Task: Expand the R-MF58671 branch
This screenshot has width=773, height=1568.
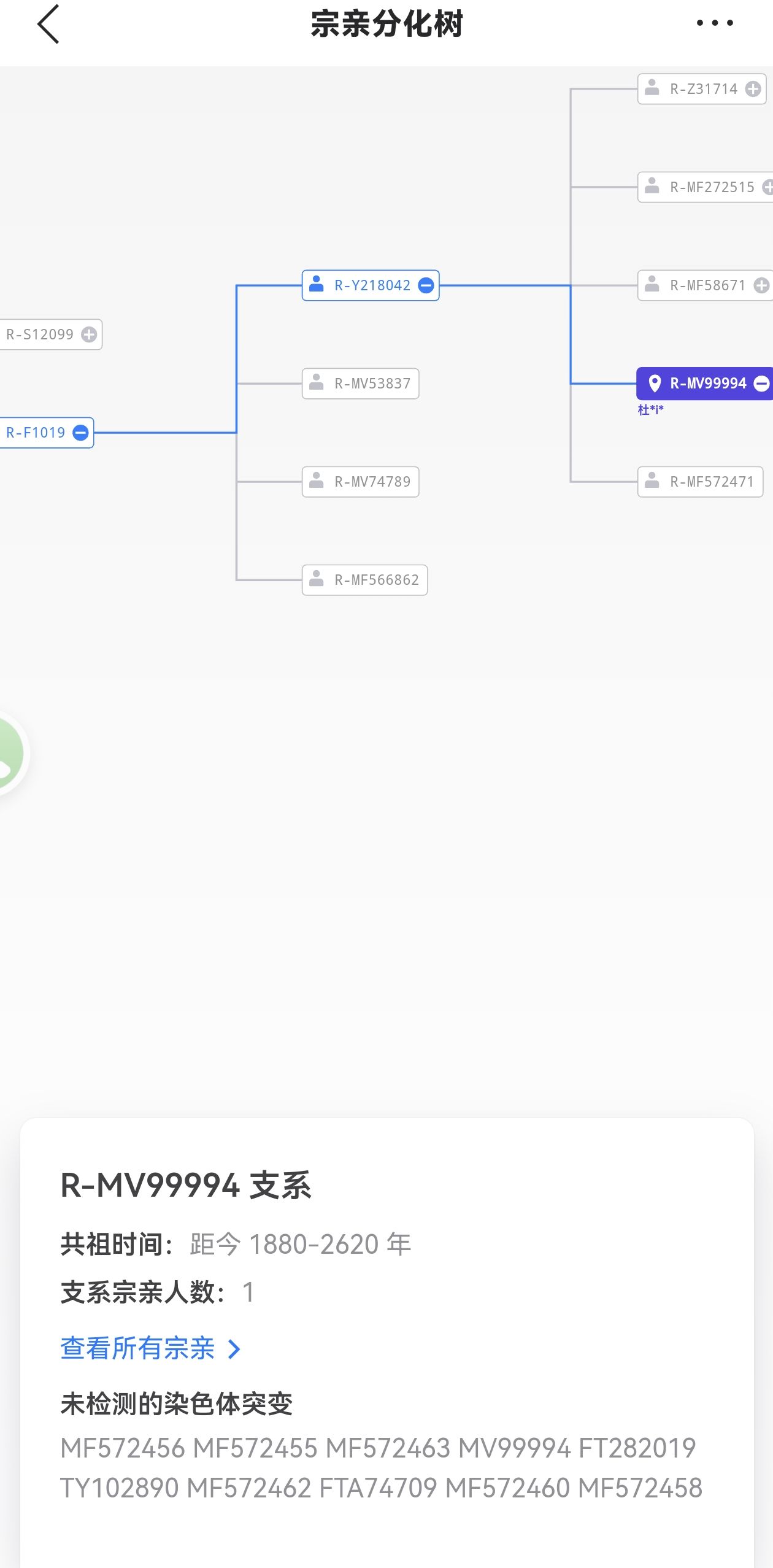Action: 761,285
